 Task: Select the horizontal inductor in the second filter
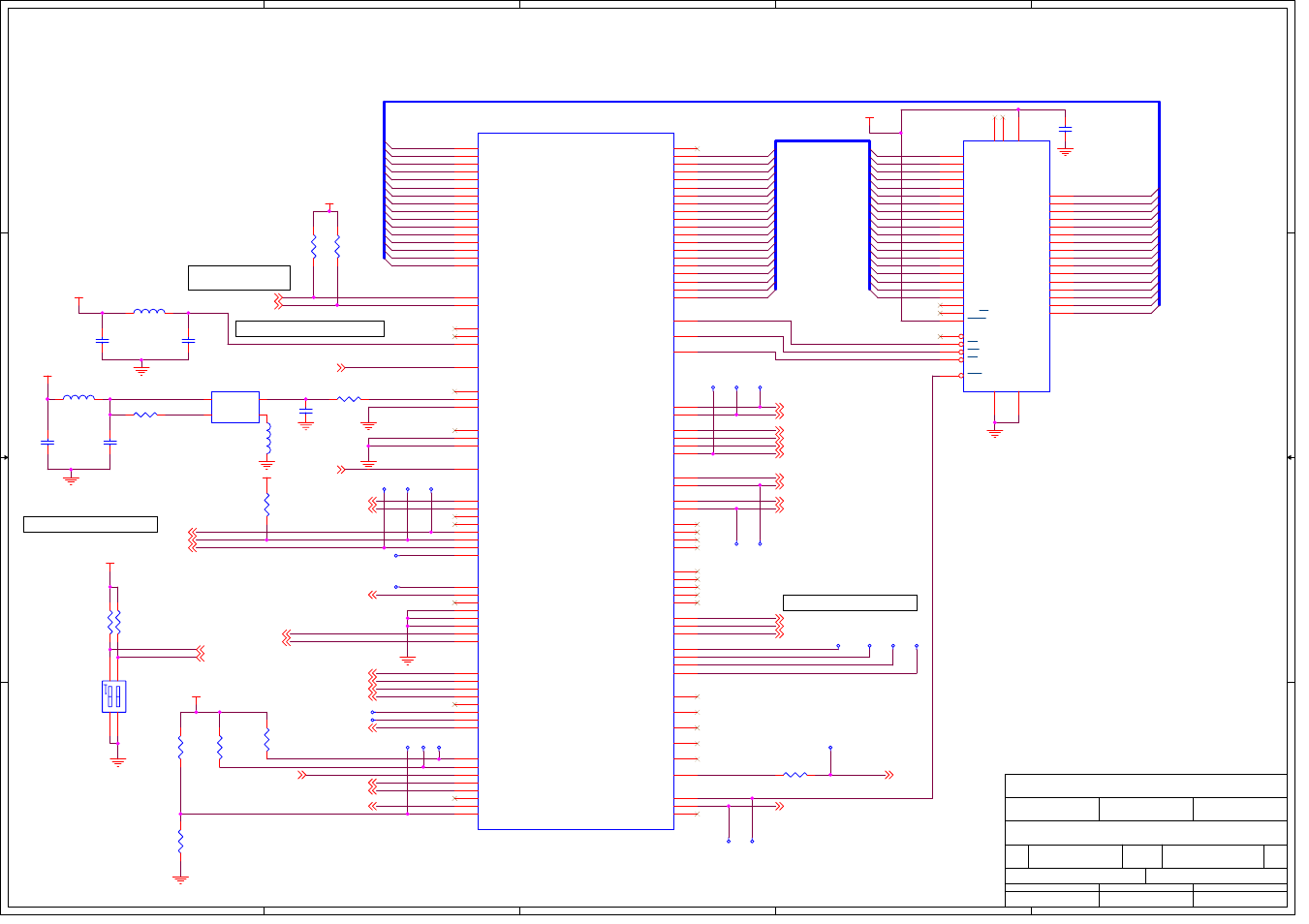pyautogui.click(x=78, y=397)
